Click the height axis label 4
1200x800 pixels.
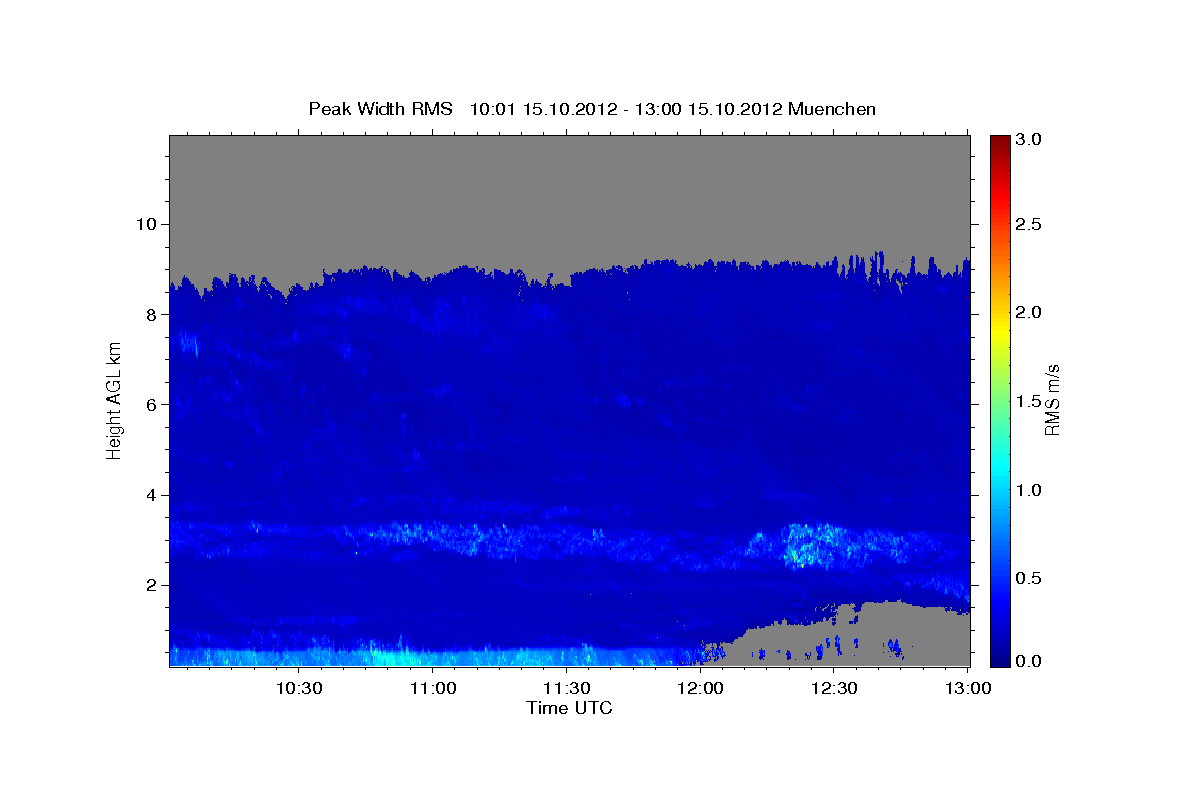[152, 495]
